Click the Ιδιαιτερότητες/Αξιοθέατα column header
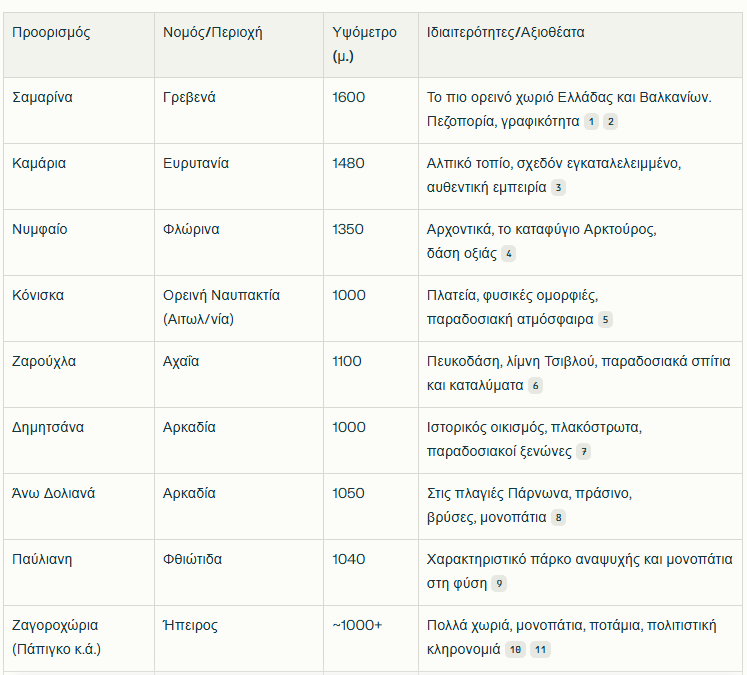 [580, 45]
